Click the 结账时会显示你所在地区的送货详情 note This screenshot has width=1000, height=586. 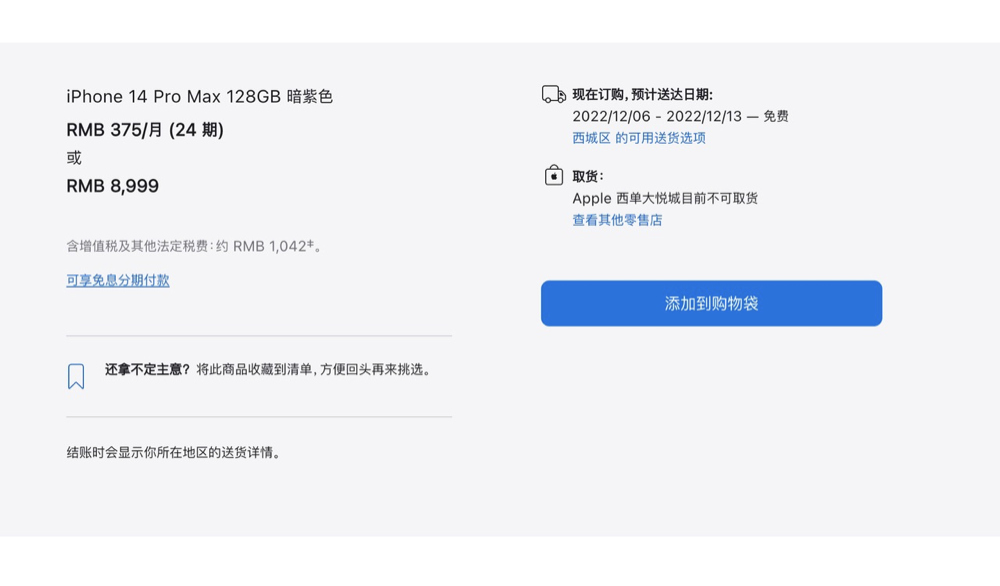175,453
